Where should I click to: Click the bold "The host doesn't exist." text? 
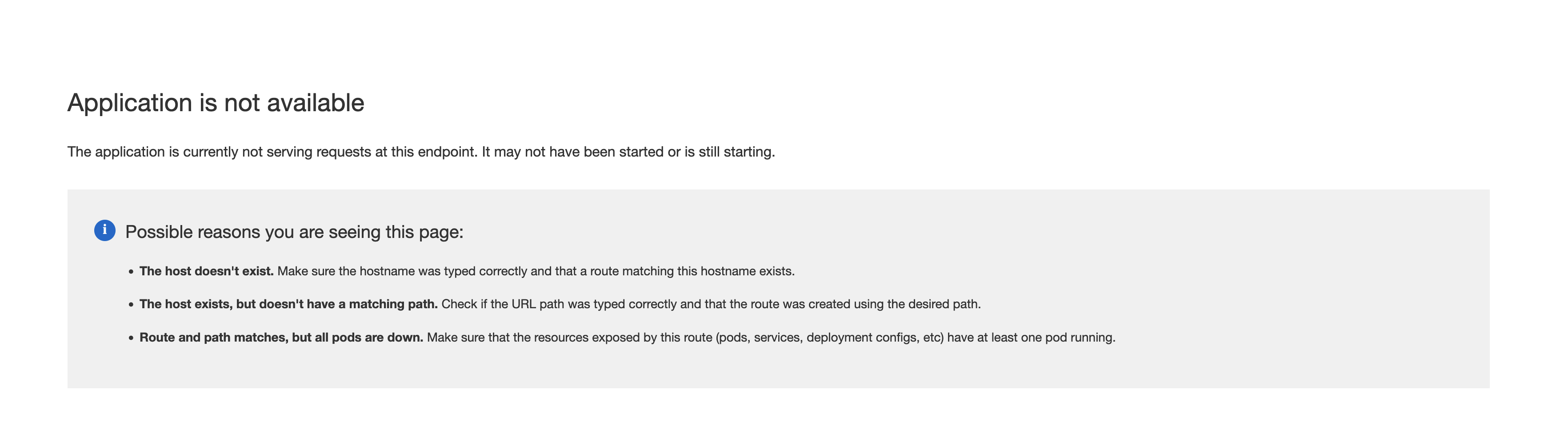[206, 271]
